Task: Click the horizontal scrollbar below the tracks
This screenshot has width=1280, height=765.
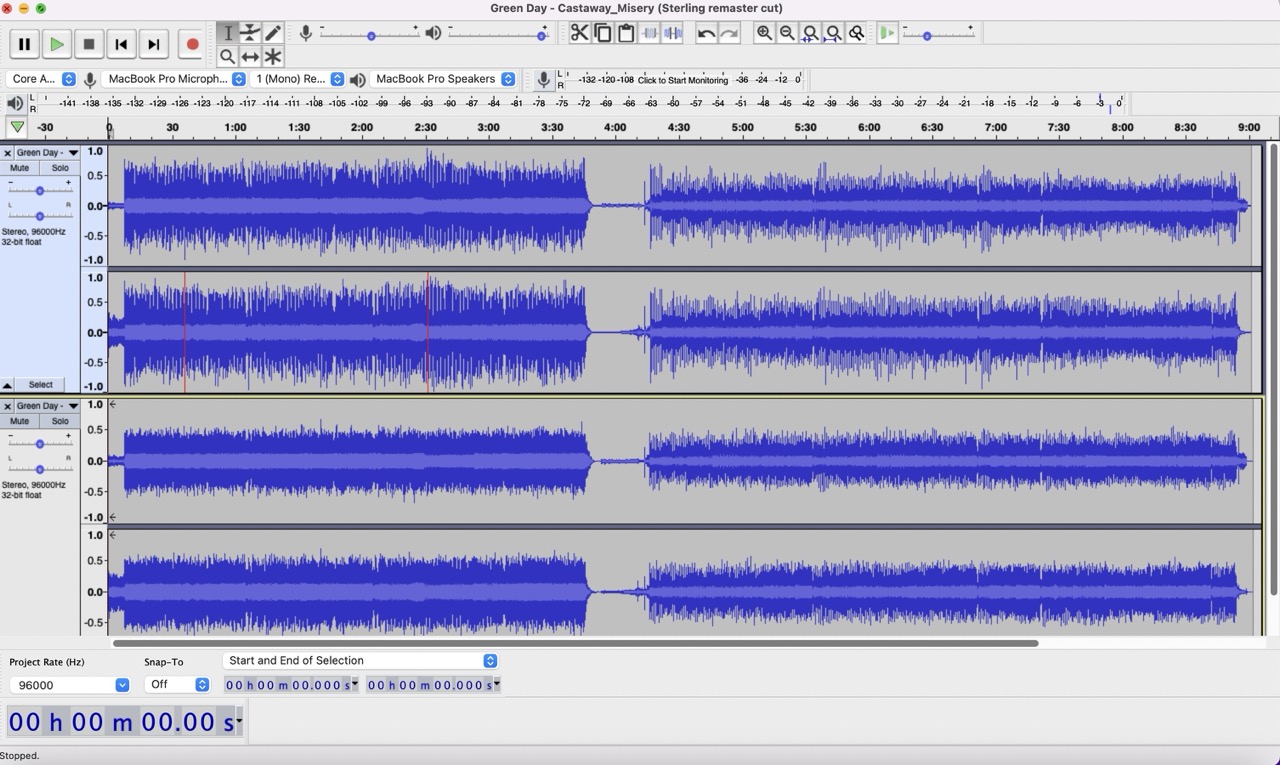Action: pyautogui.click(x=575, y=643)
